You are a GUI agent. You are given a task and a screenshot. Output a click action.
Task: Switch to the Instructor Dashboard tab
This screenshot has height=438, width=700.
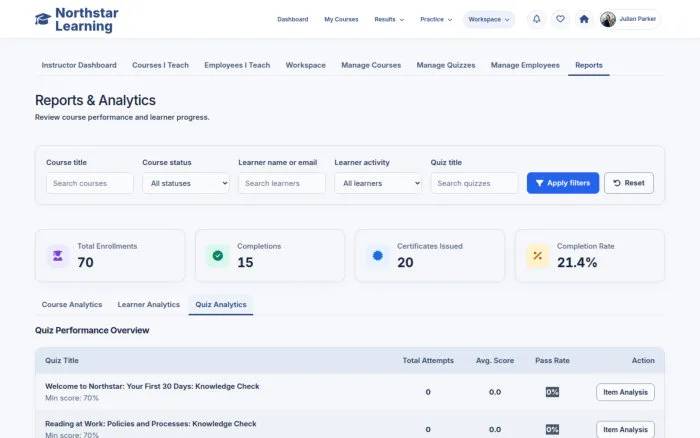[79, 65]
